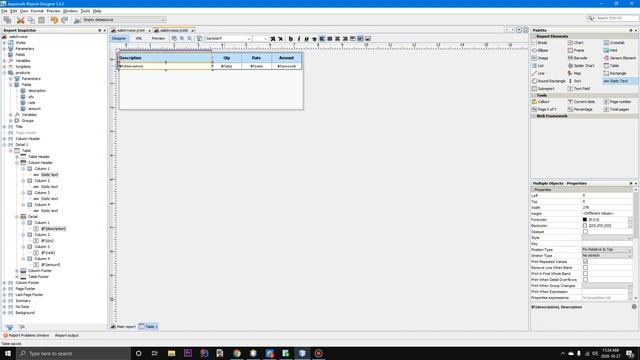Open the Print When Group Changes dropdown
640x360 pixels.
(x=607, y=286)
